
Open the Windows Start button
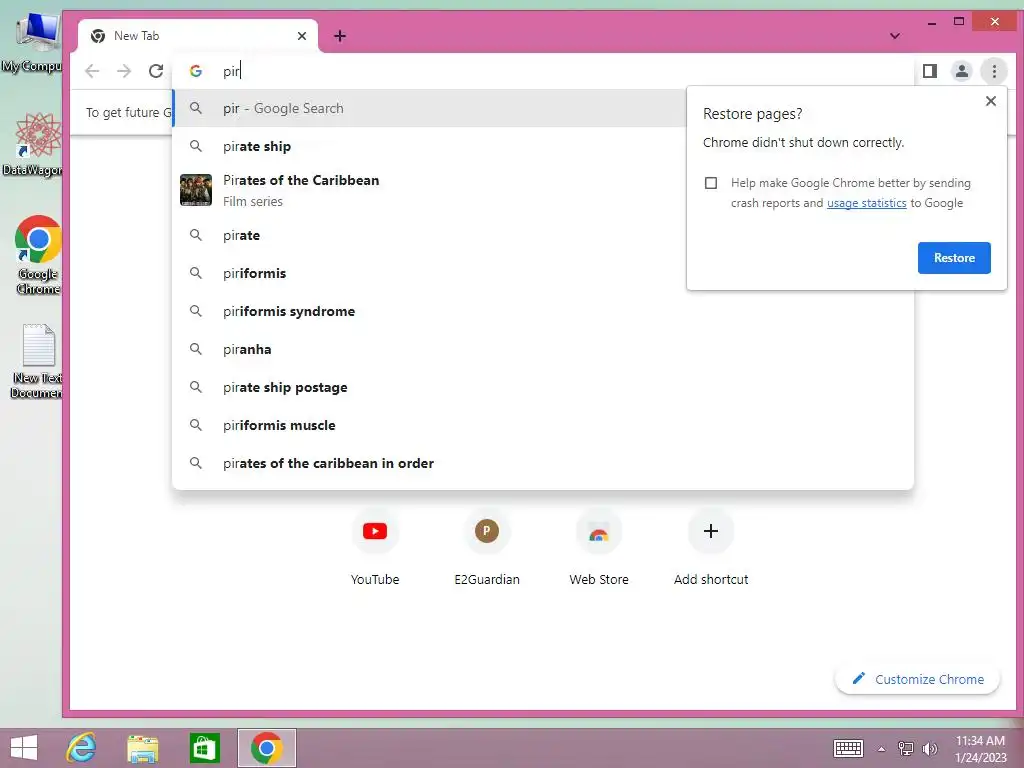pos(24,748)
